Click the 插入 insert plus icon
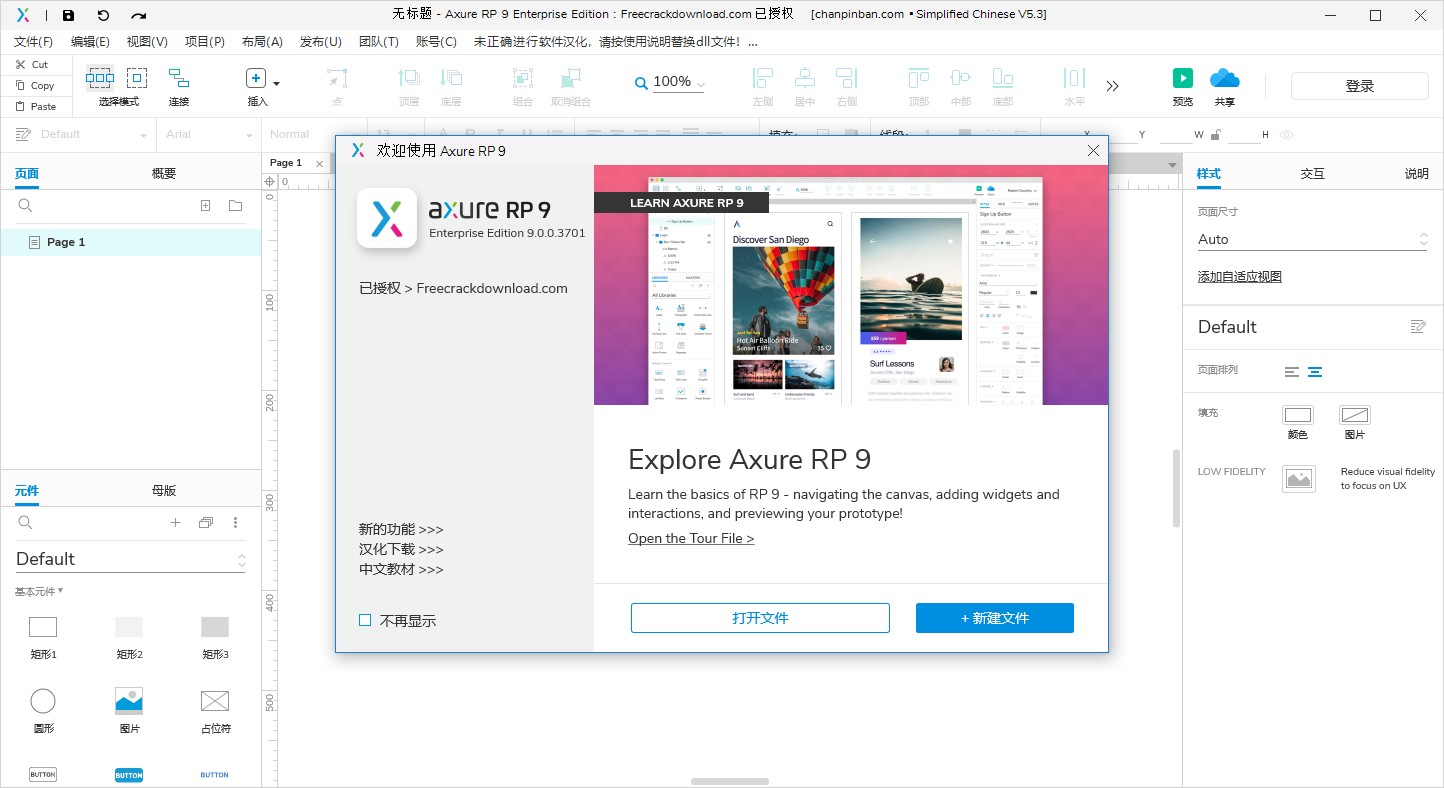The image size is (1444, 788). coord(256,78)
